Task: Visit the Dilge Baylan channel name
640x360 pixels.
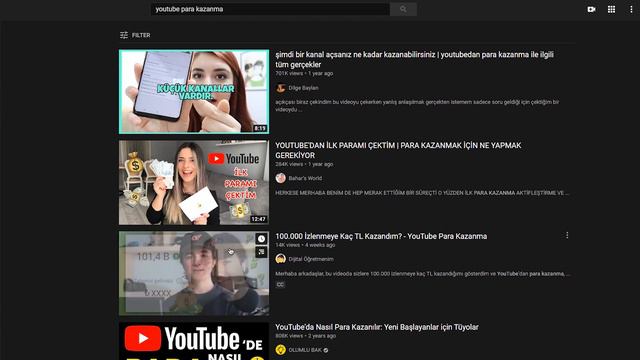Action: tap(303, 88)
